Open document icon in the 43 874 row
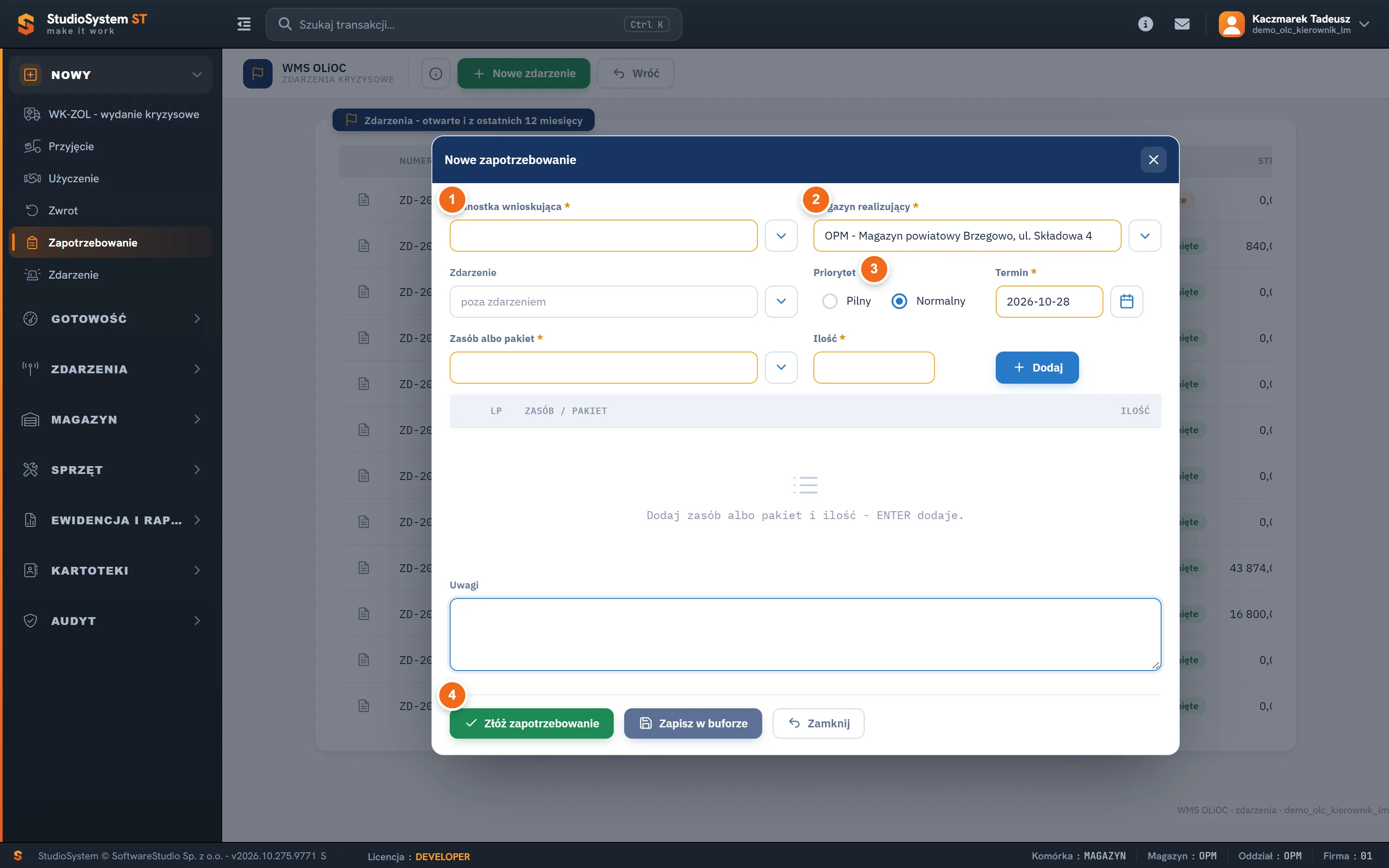Screen dimensions: 1389x868 [x=363, y=568]
